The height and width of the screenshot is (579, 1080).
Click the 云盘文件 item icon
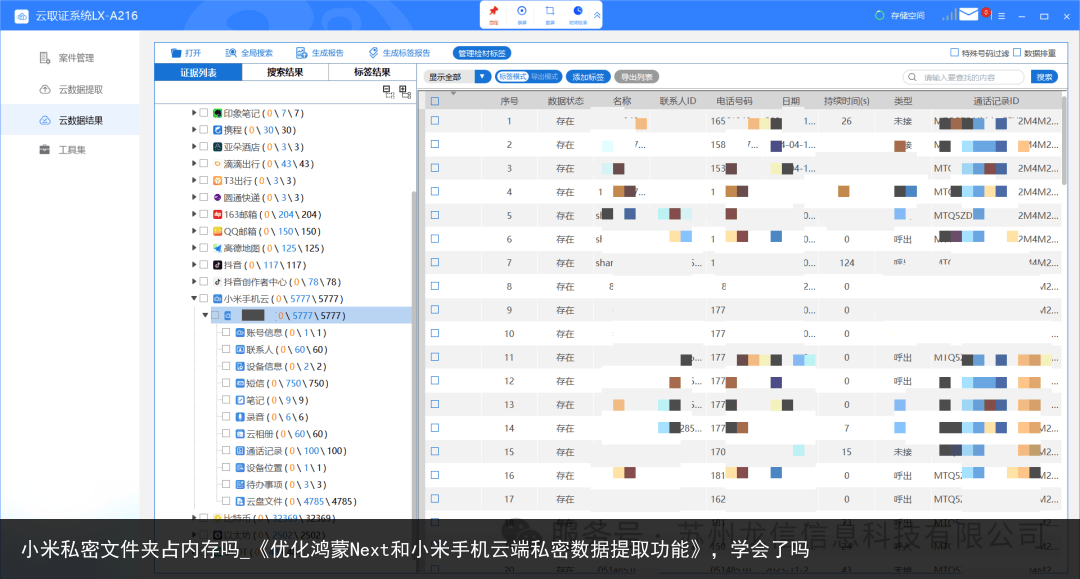(240, 501)
